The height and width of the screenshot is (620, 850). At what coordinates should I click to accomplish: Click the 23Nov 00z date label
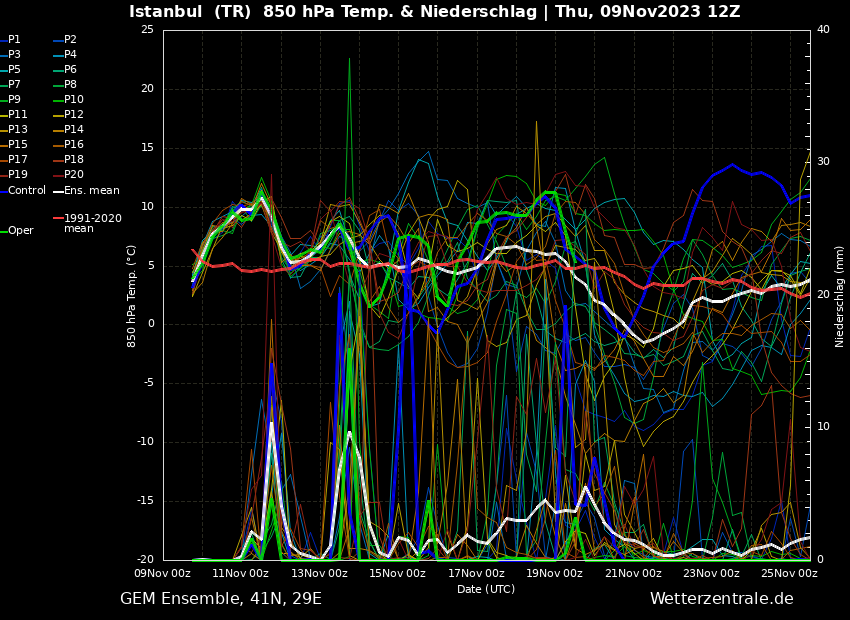[711, 573]
